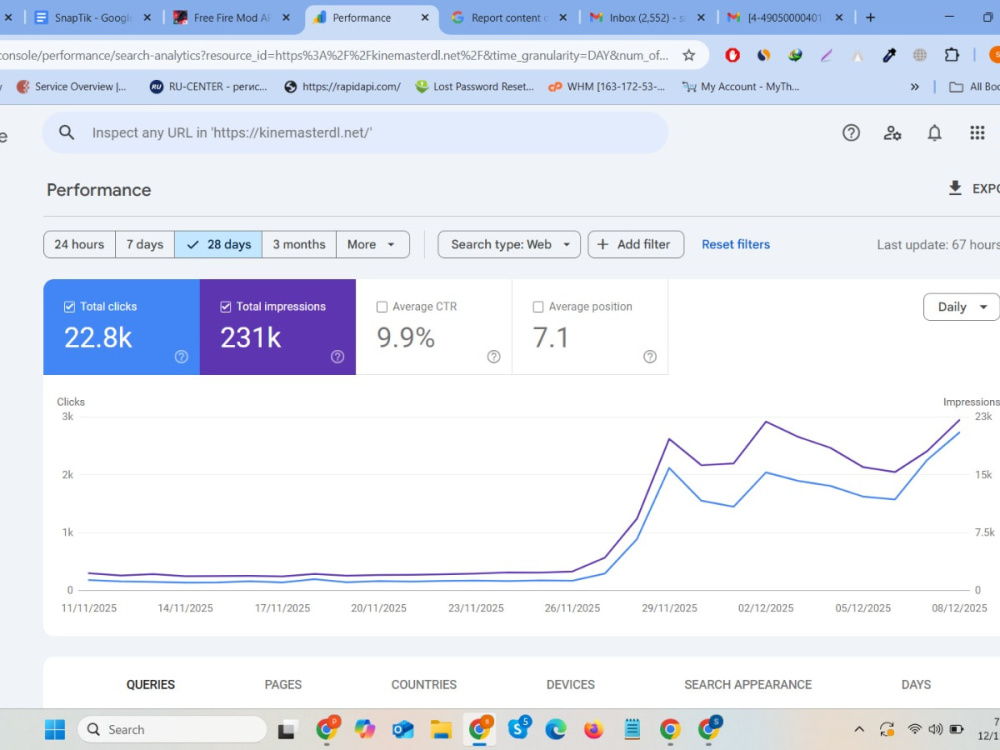Switch to Free Fire Mod browser tab

click(232, 18)
